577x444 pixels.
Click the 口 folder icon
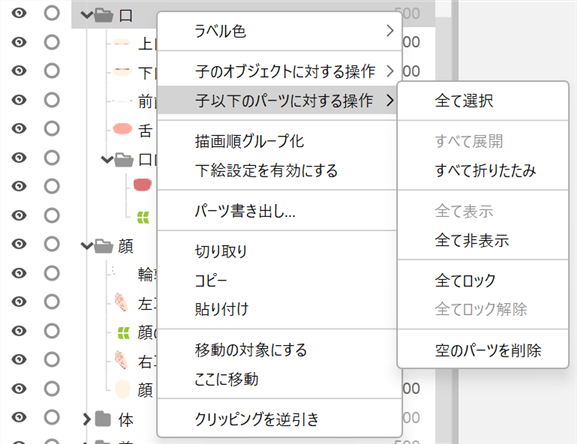(x=103, y=15)
